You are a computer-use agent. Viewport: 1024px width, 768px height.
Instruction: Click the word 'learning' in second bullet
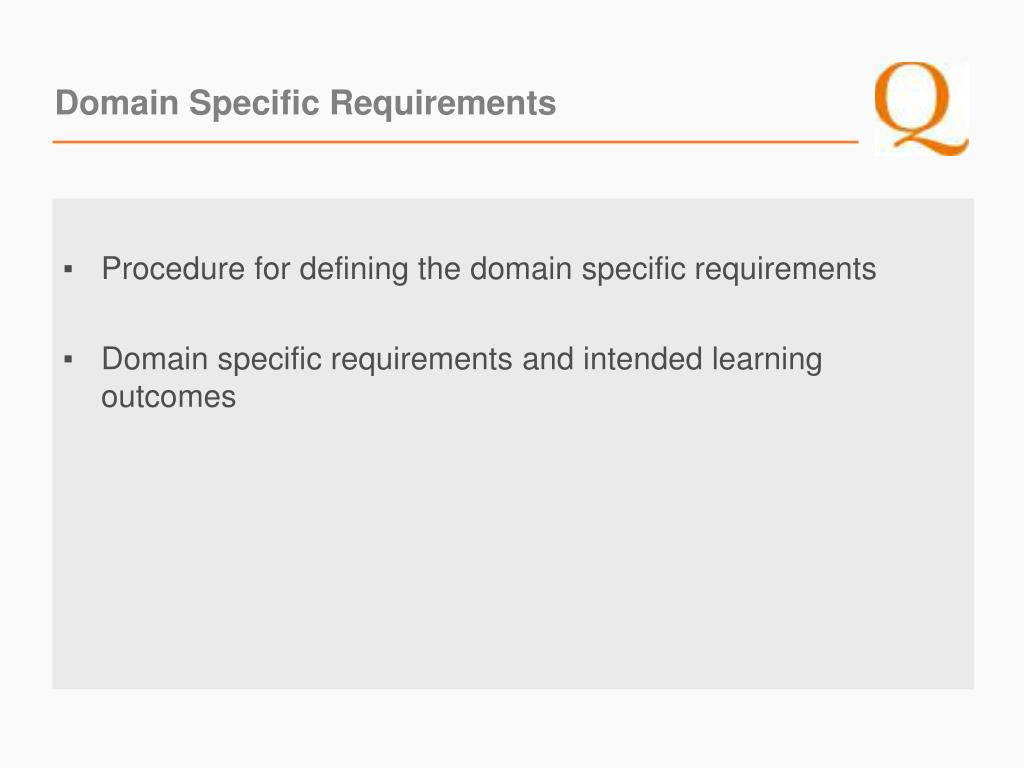coord(767,360)
